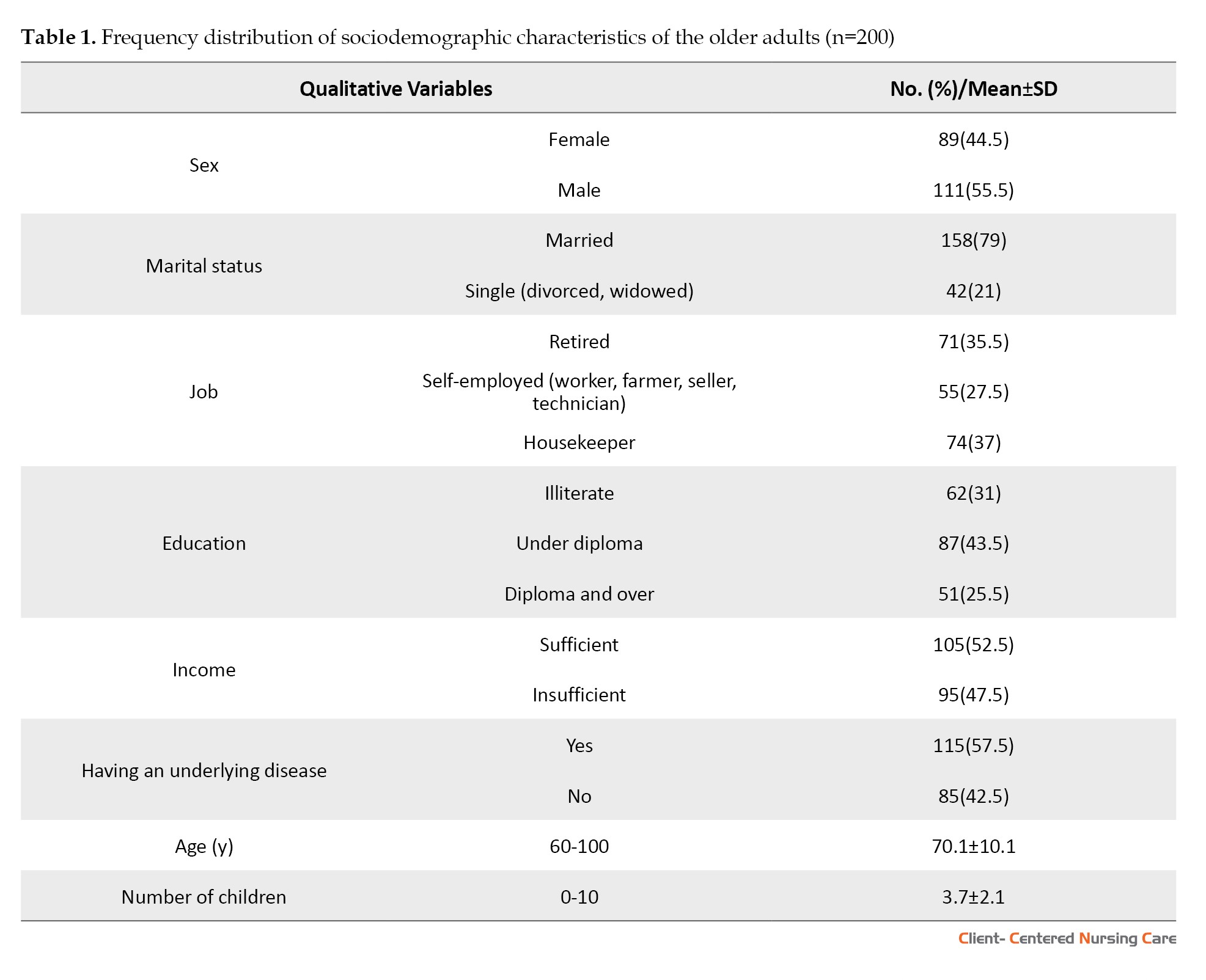Click the Number of children label
The height and width of the screenshot is (980, 1206).
[x=204, y=897]
